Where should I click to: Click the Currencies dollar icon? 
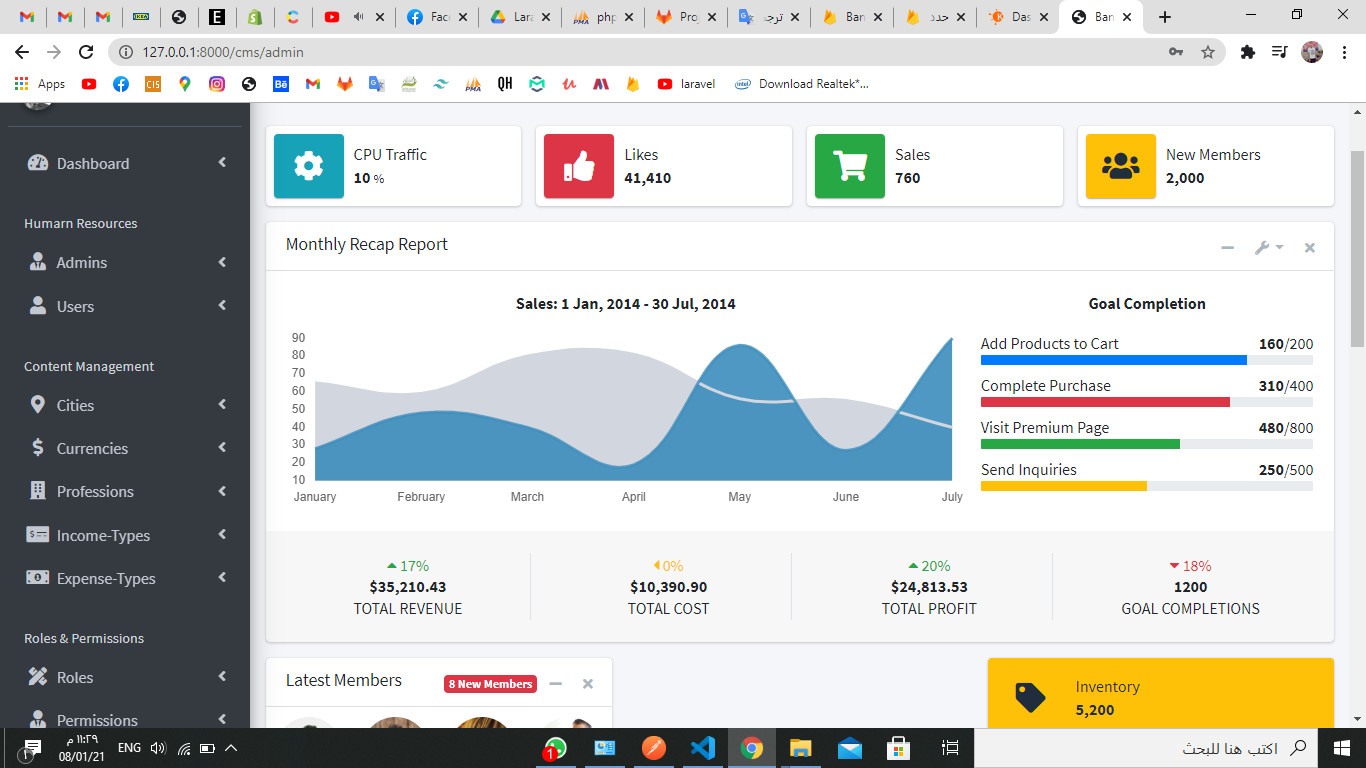tap(38, 448)
